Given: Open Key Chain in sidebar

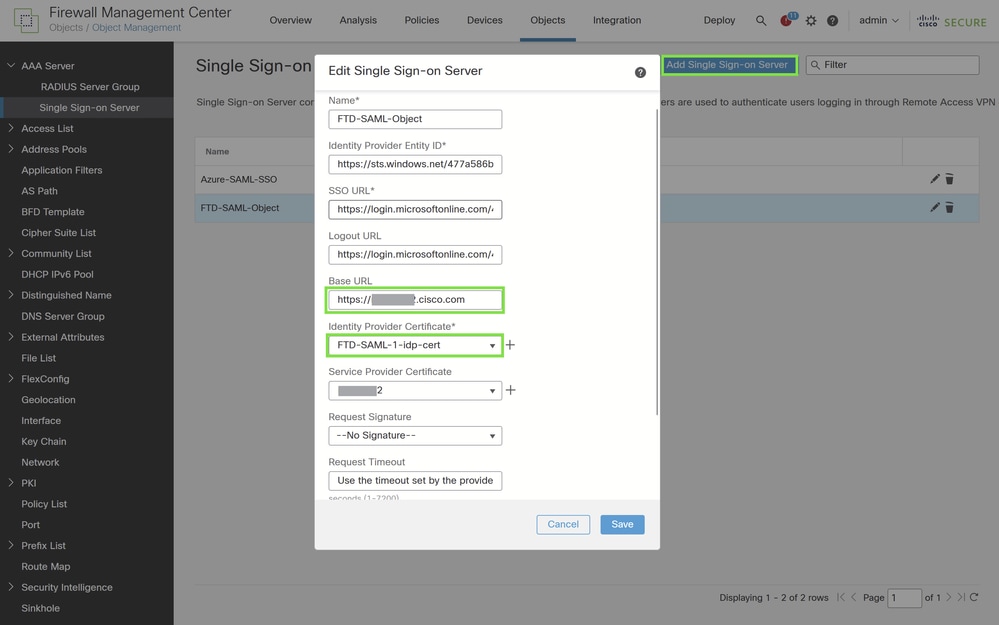Looking at the screenshot, I should 43,442.
